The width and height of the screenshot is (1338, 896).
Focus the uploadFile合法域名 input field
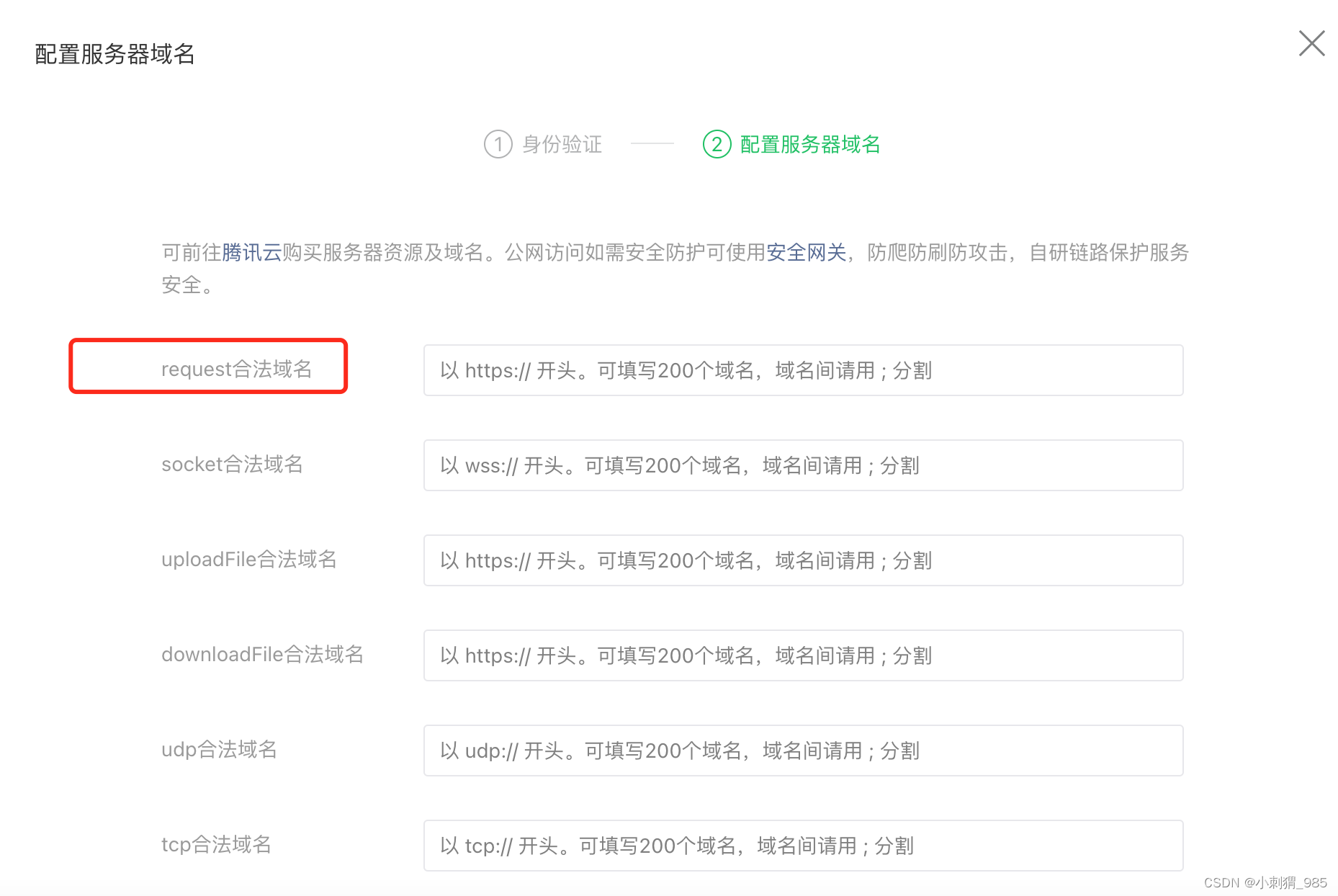803,560
